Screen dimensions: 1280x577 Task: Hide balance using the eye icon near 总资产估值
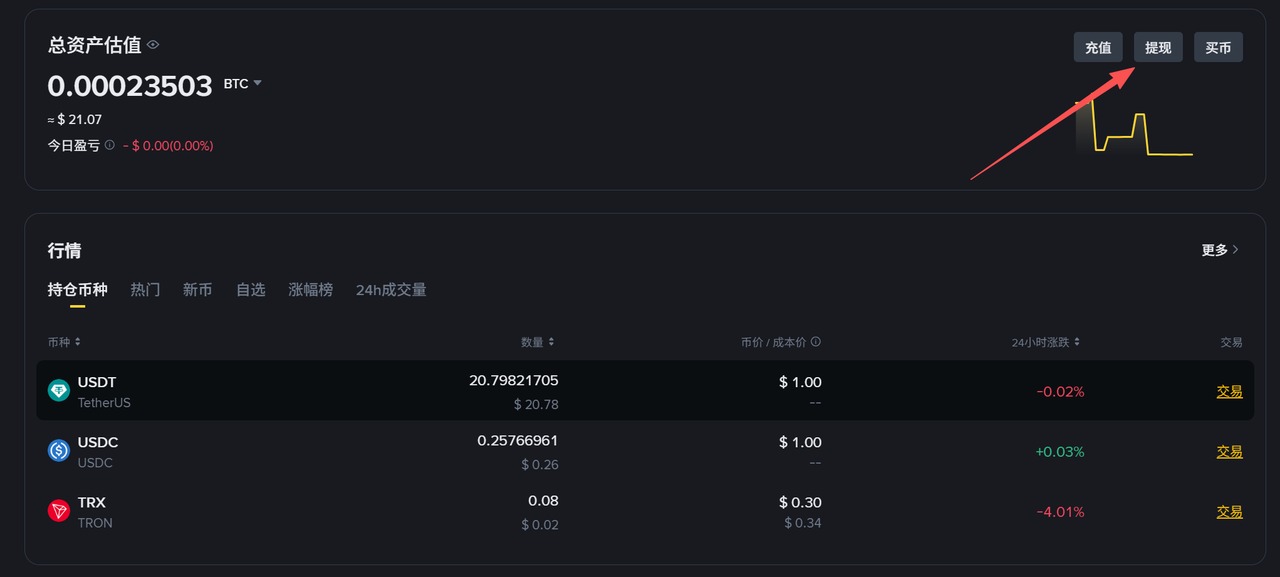(152, 45)
